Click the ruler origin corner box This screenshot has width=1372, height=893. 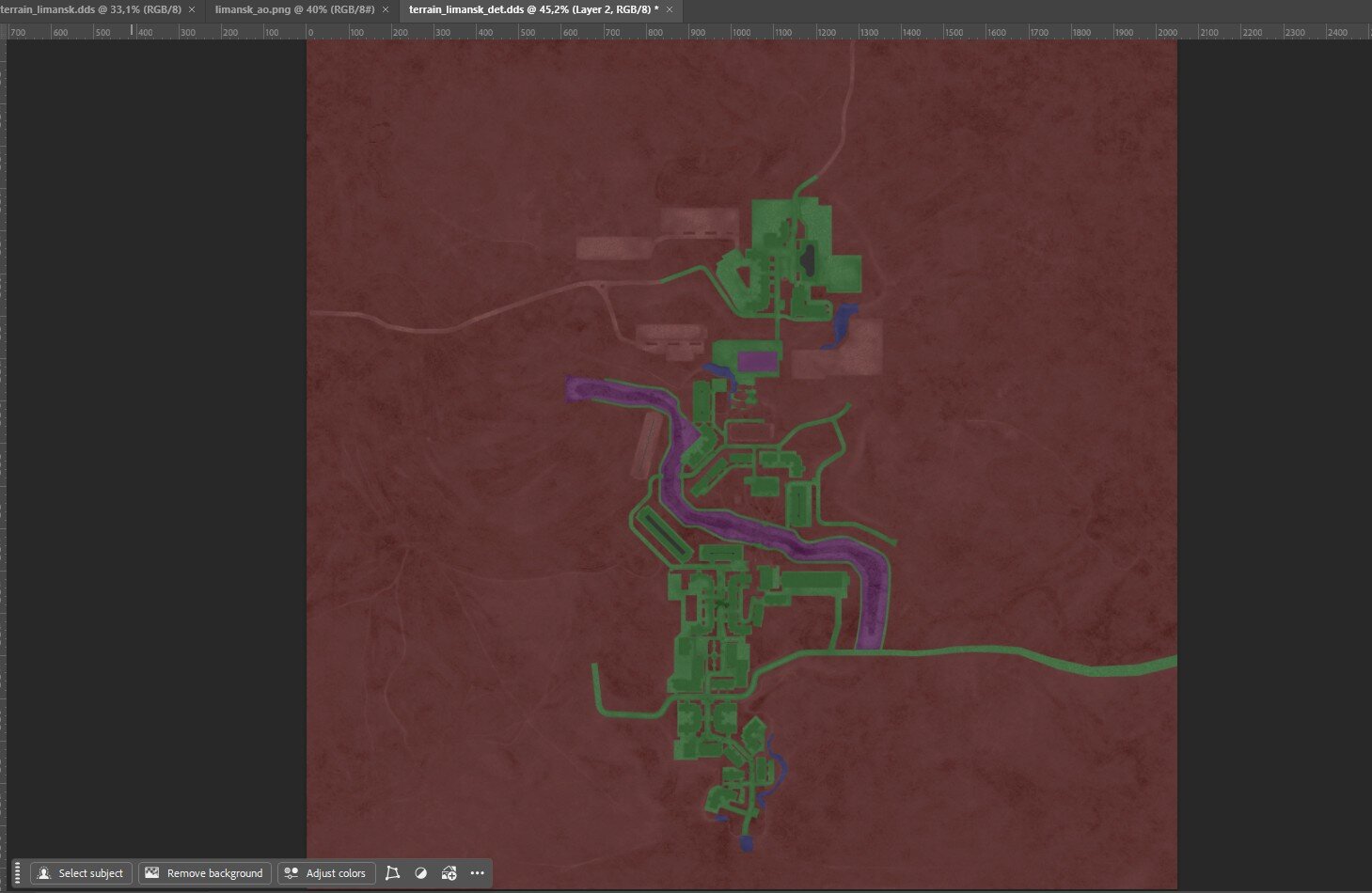coord(3,32)
